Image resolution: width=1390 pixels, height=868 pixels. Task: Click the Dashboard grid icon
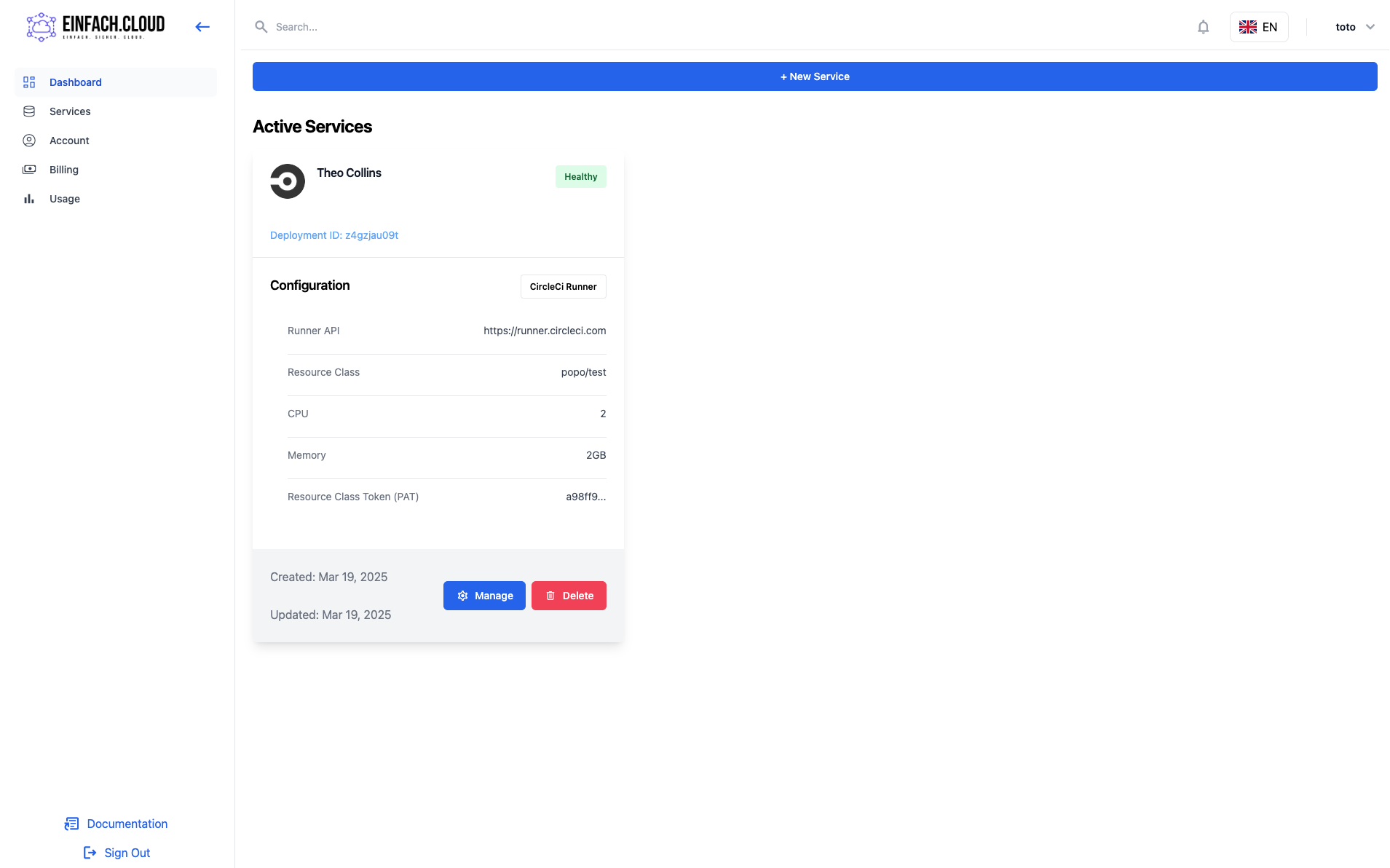29,82
